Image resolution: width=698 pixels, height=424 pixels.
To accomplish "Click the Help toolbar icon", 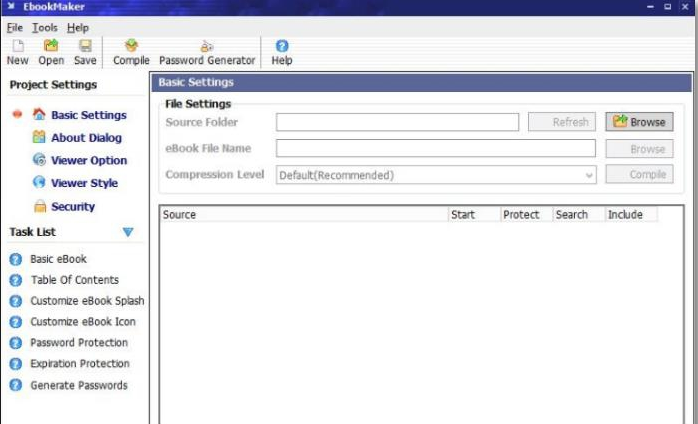I will [x=282, y=46].
